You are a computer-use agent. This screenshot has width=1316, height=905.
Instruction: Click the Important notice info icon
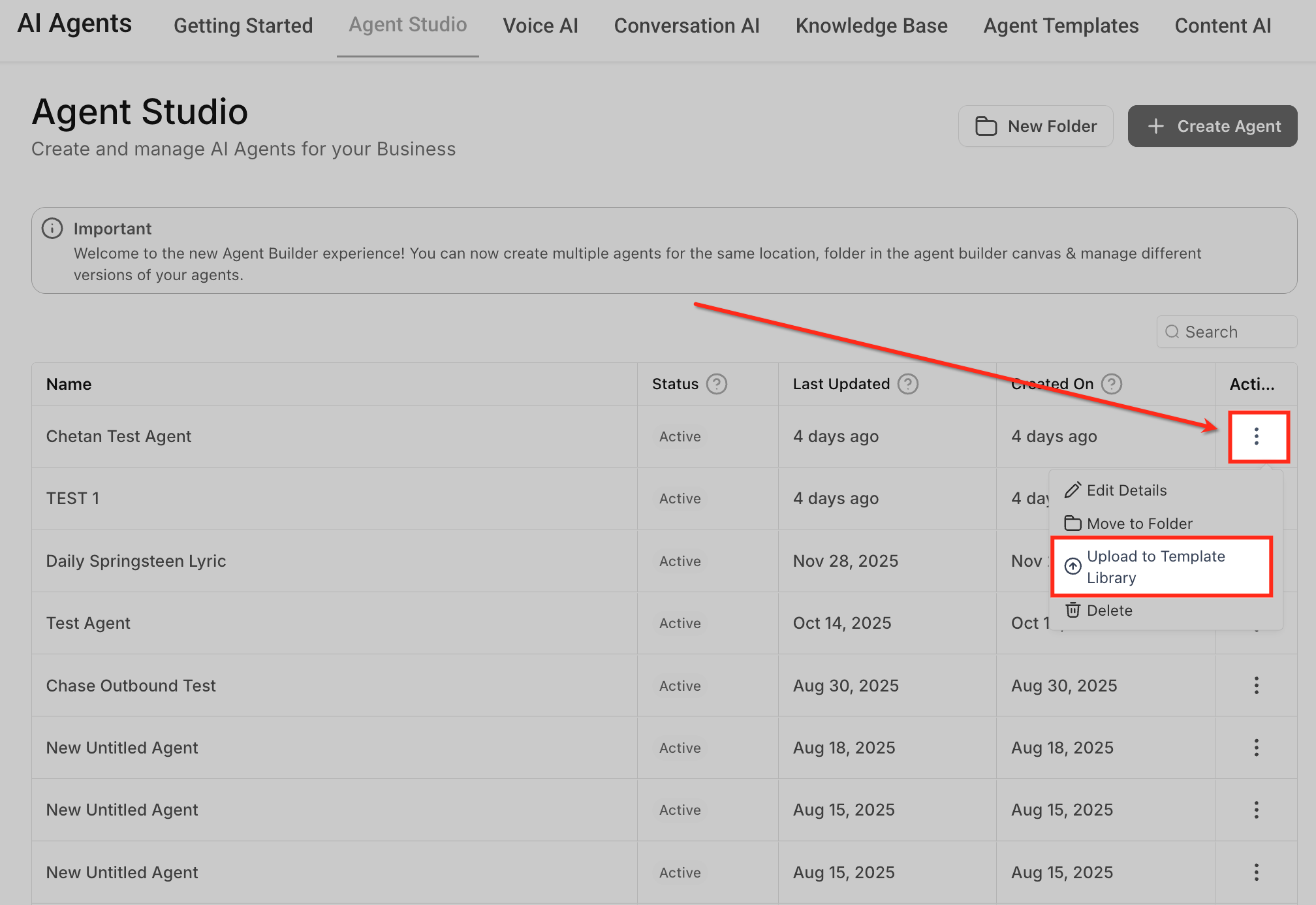[52, 229]
